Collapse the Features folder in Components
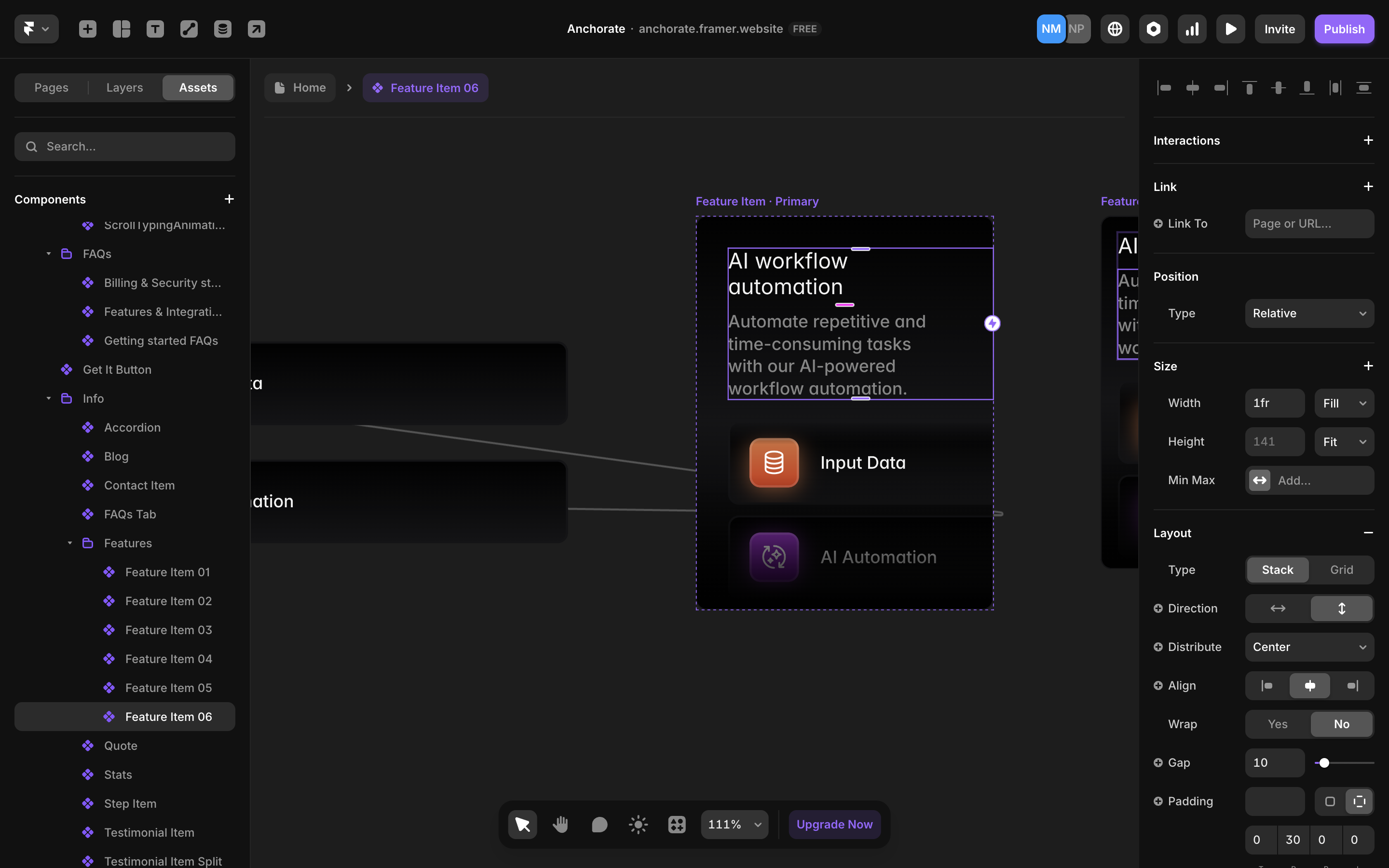 pos(70,542)
